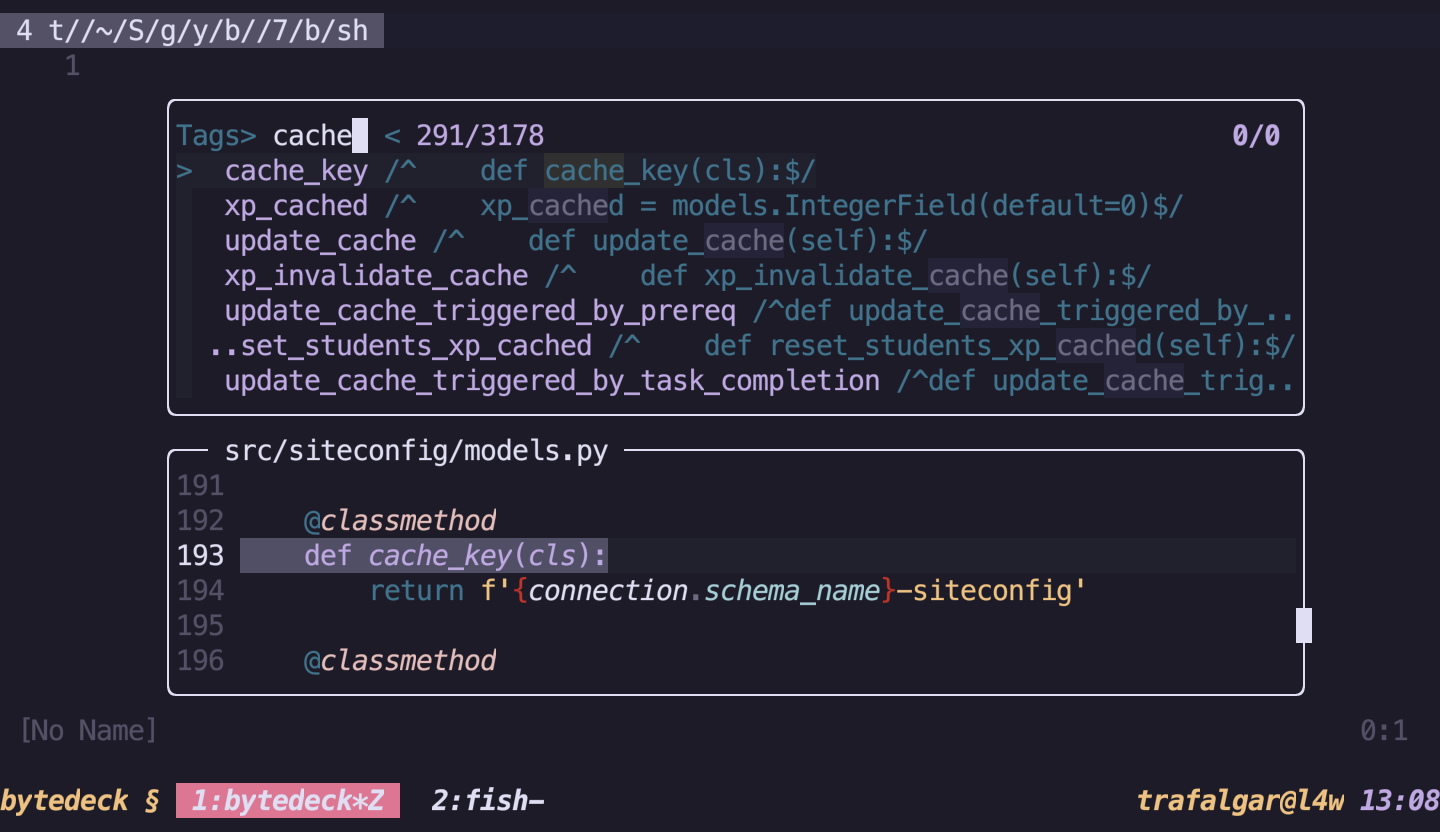Screen dimensions: 1440x832
Task: Click the 0/0 counter at top right
Action: (x=1256, y=135)
